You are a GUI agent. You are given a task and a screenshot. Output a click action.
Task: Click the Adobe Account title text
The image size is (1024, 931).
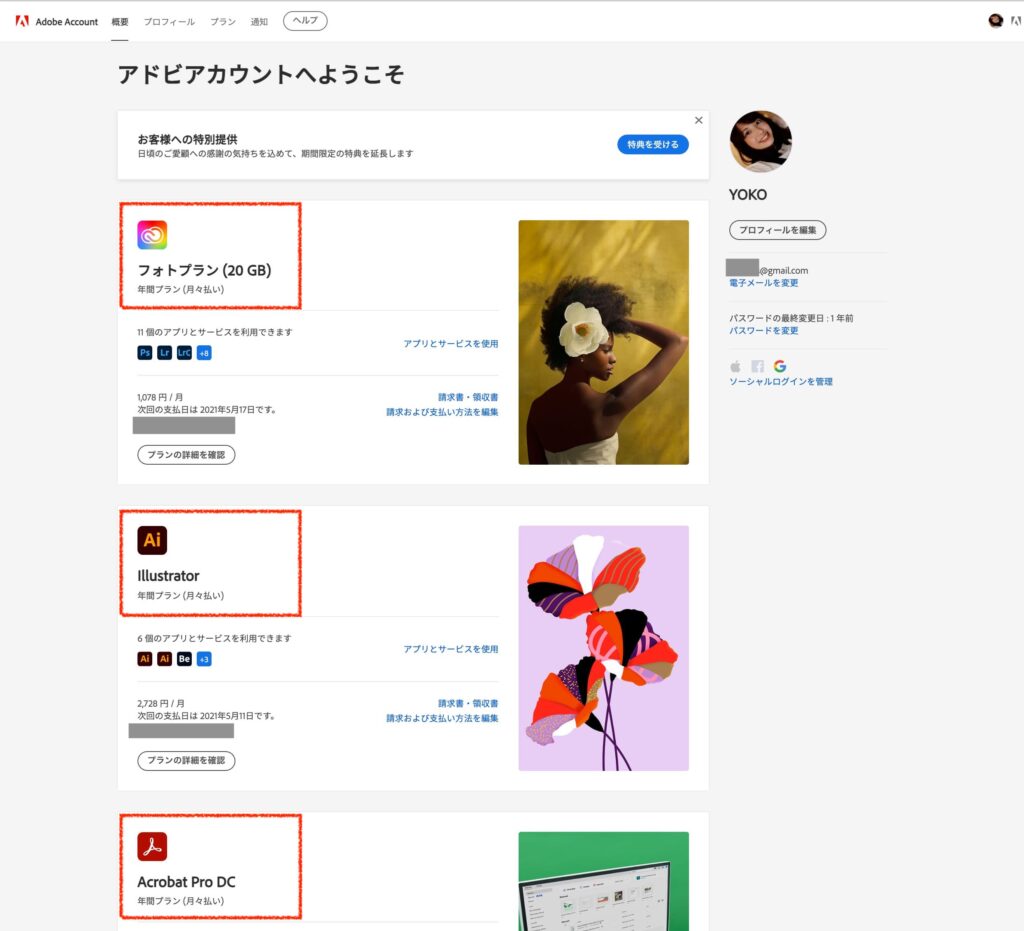pyautogui.click(x=67, y=22)
